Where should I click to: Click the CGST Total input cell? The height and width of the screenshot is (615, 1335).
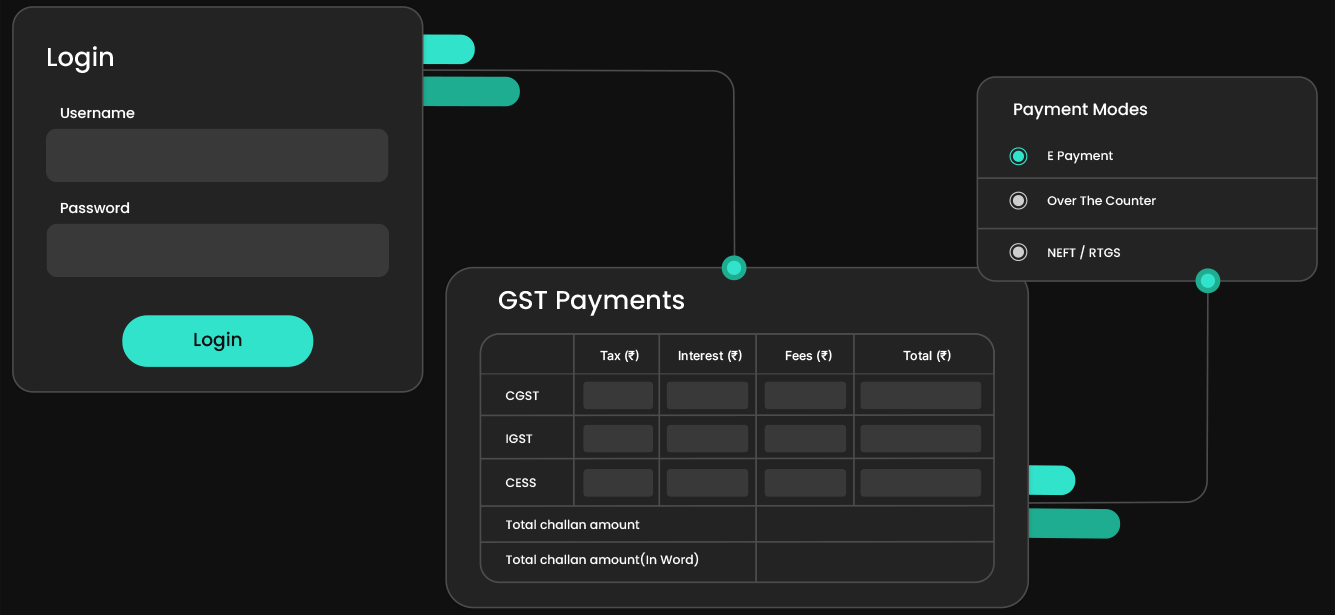922,395
